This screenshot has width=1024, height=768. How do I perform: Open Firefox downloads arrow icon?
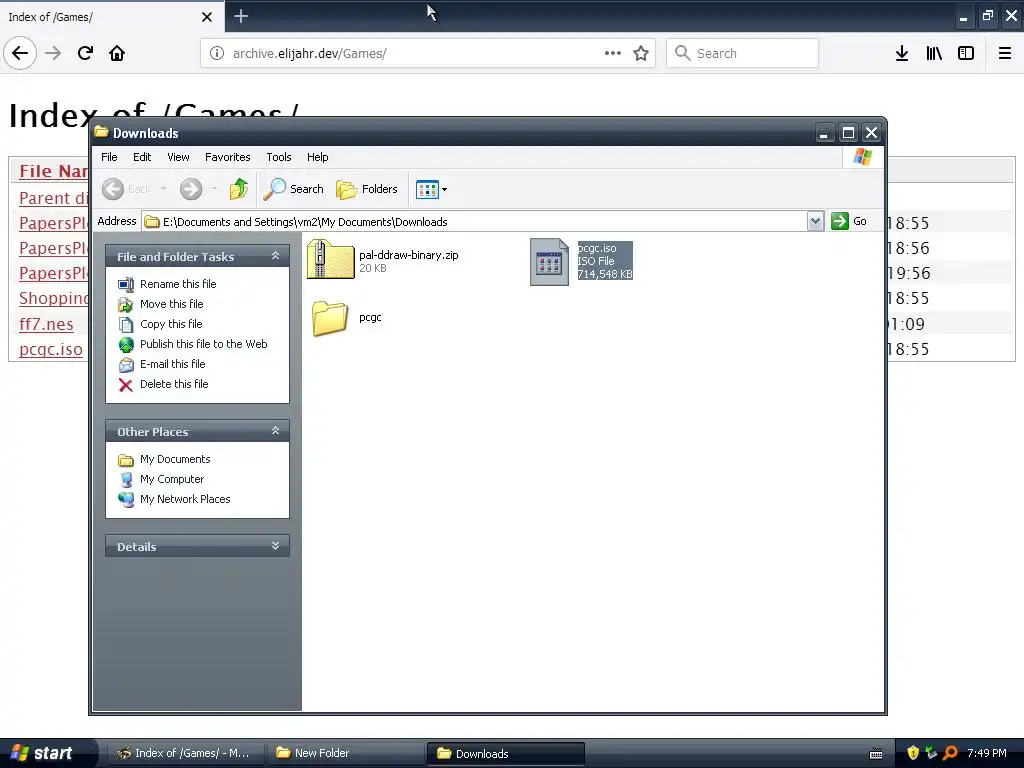coord(902,53)
